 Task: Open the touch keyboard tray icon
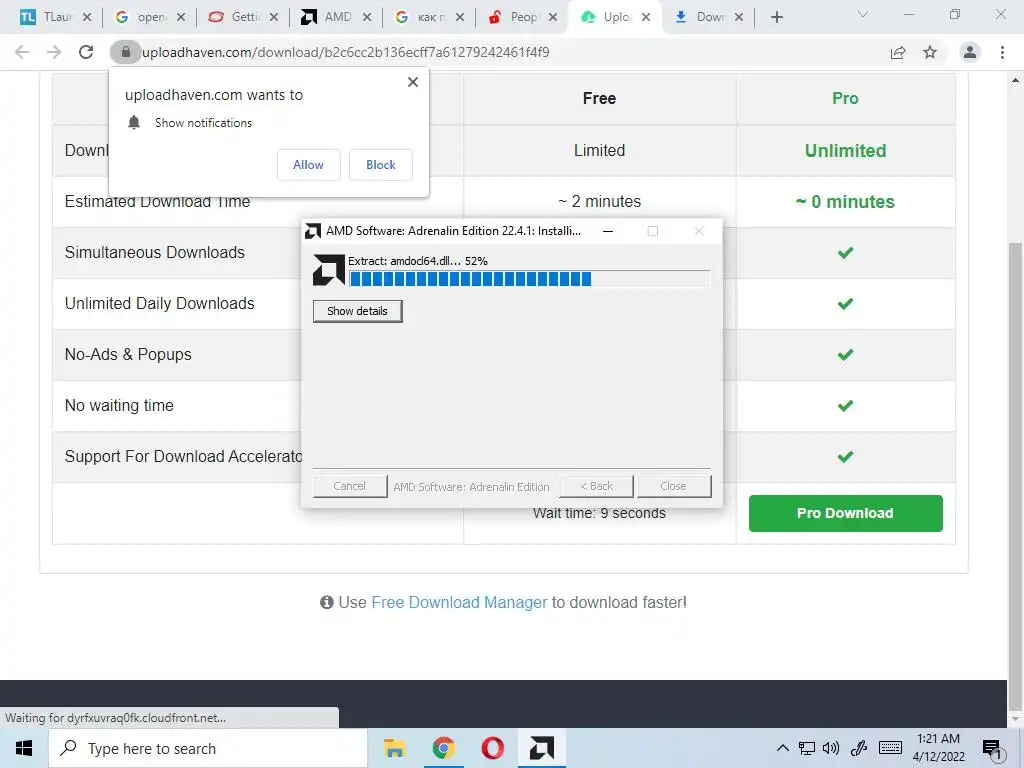890,748
